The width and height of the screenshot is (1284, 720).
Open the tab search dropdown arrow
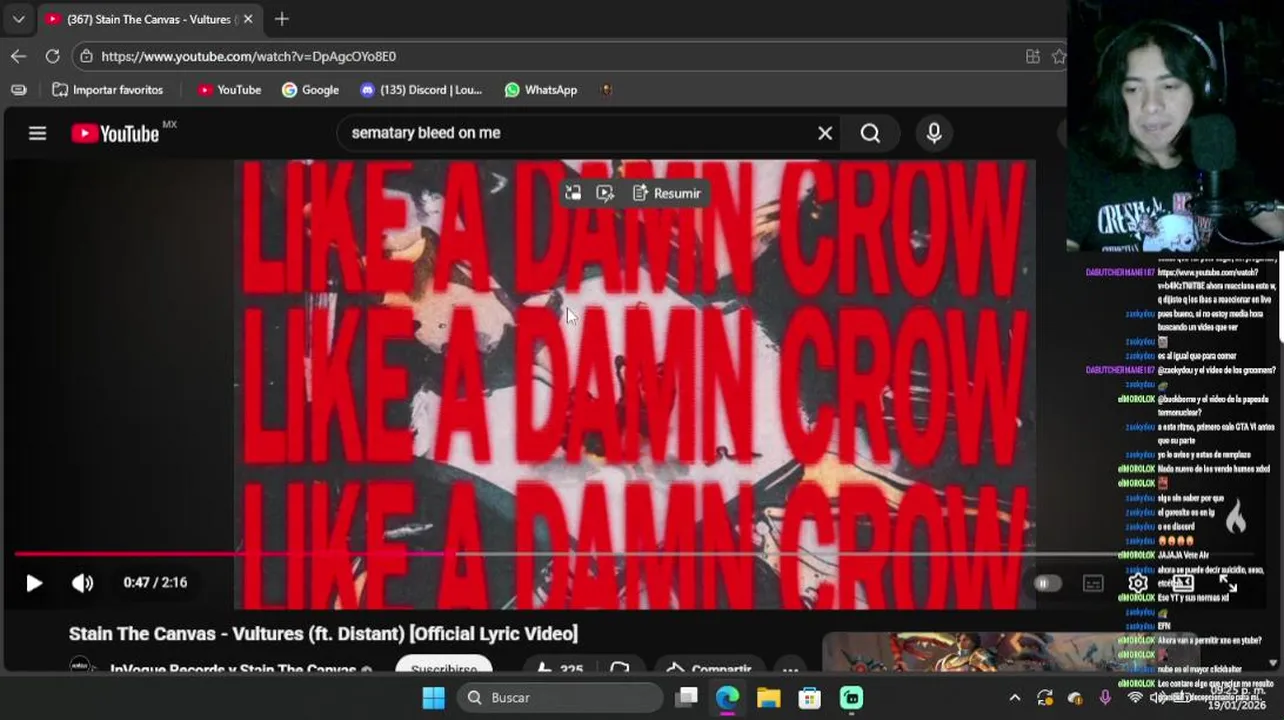pyautogui.click(x=18, y=19)
